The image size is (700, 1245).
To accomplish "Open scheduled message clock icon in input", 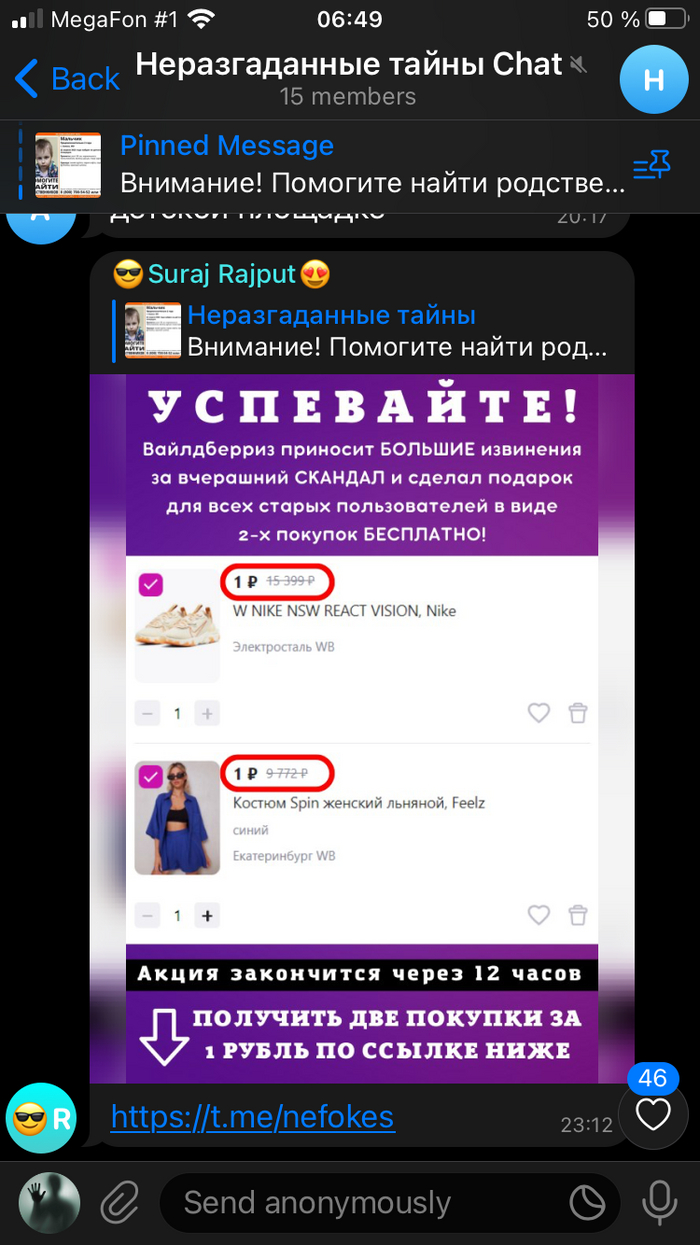I will click(588, 1202).
